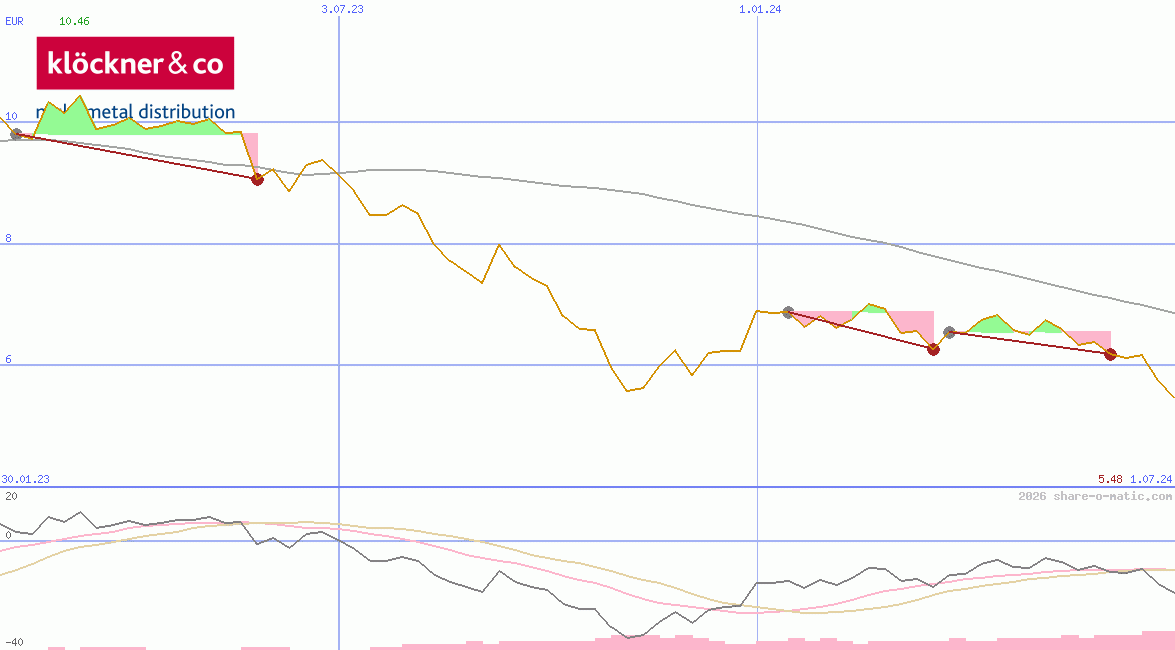
Task: Click the klöckner & co logo
Action: 135,63
